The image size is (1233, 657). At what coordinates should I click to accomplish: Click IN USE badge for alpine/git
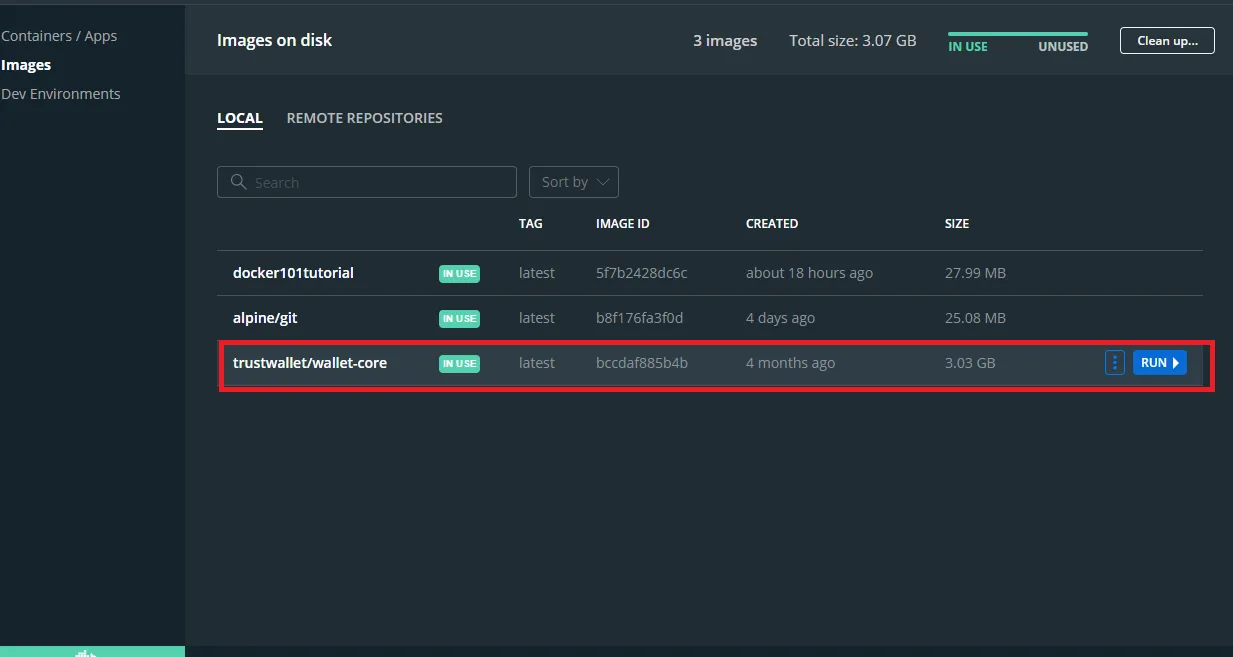459,318
